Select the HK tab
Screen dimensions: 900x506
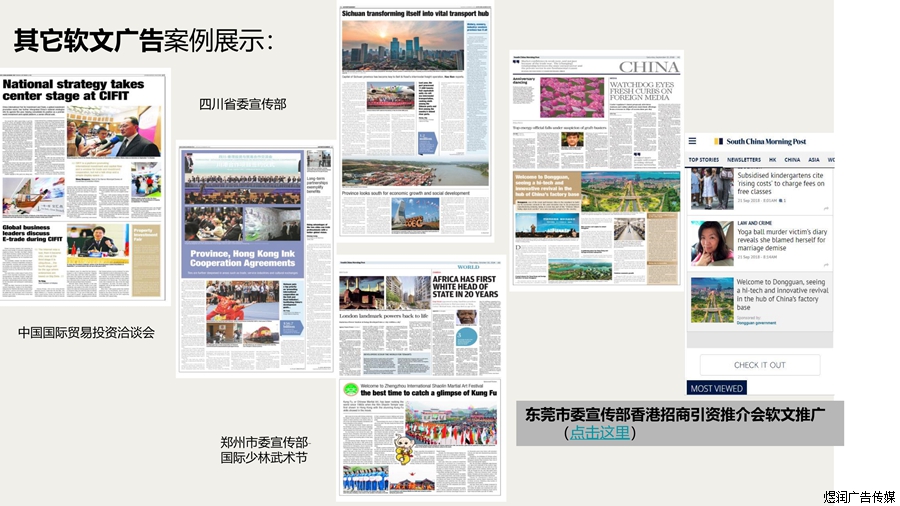tap(773, 160)
